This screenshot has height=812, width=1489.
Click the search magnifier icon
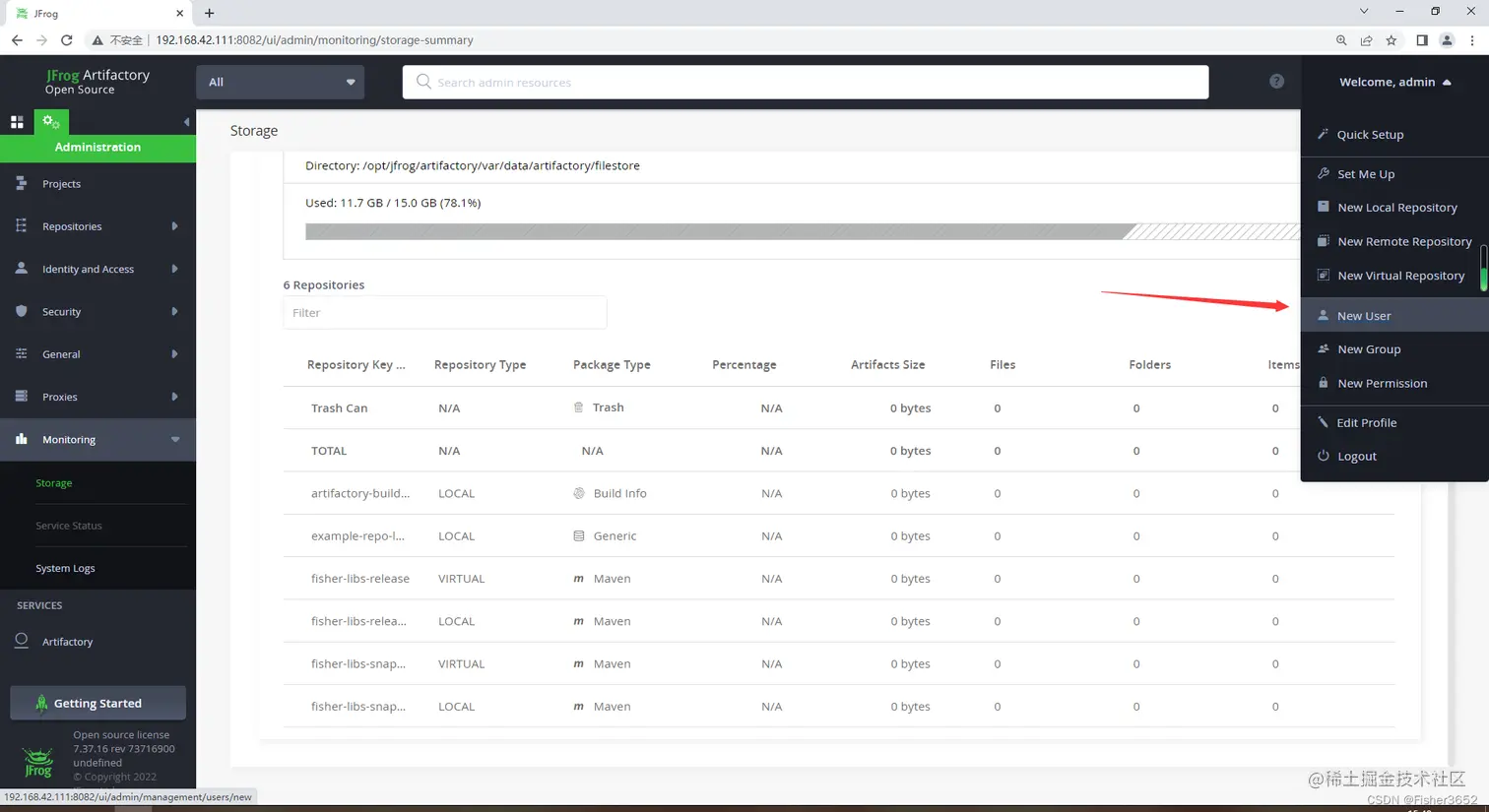coord(423,82)
